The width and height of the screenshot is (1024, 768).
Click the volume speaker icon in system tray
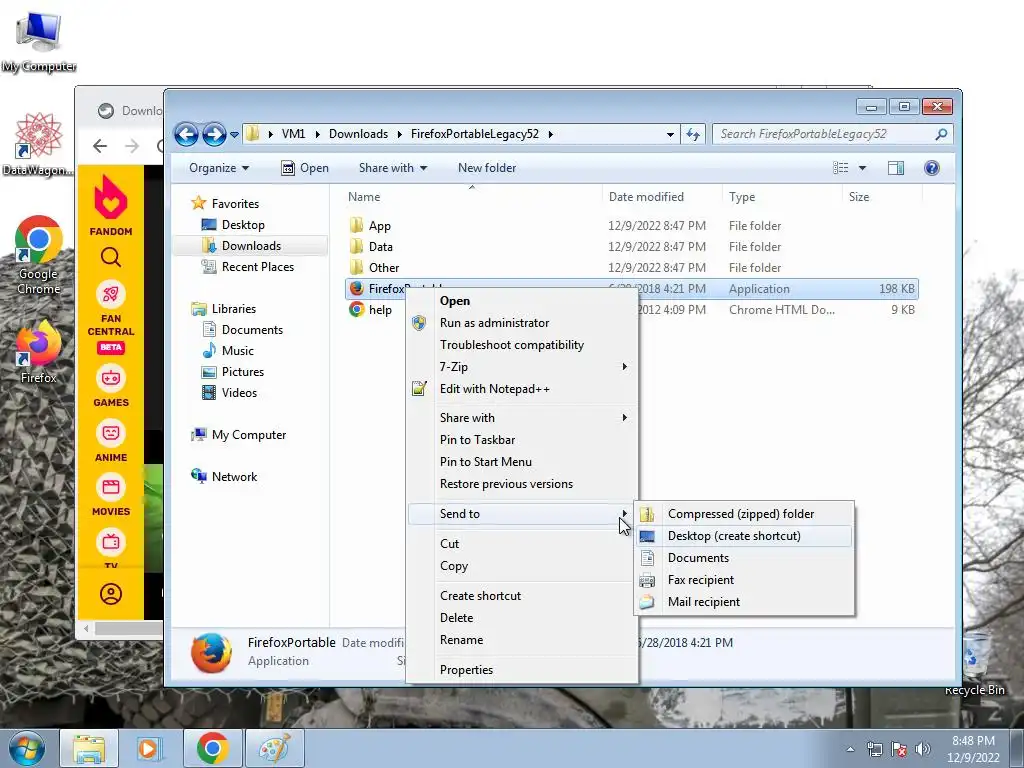[923, 749]
